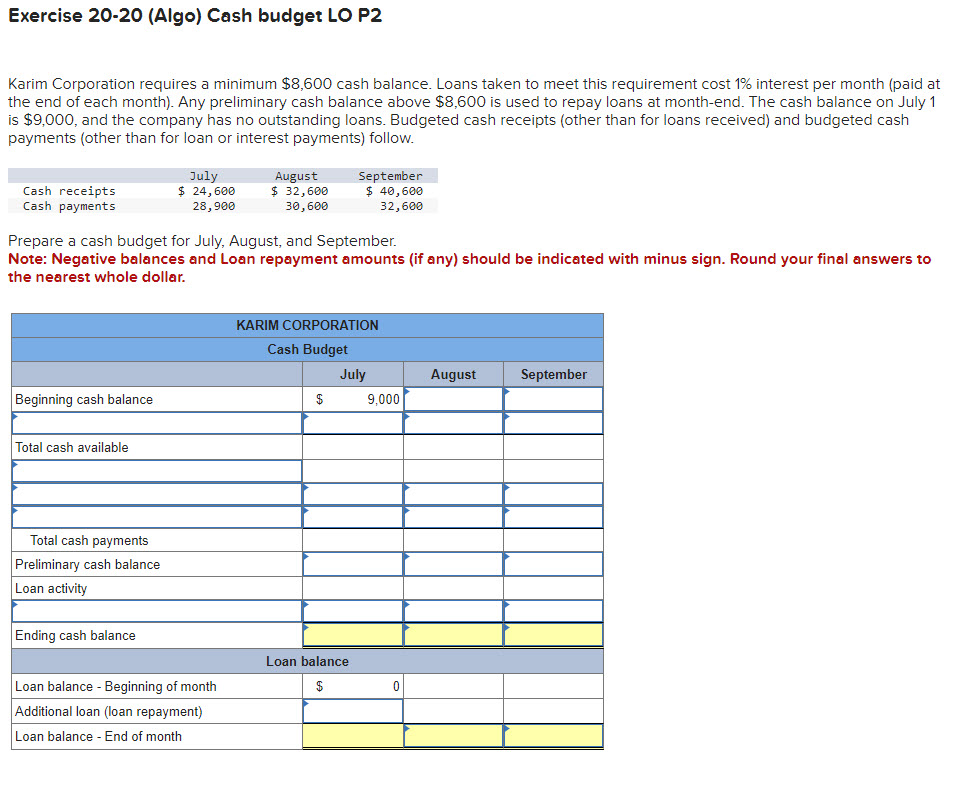Click the September Beginning cash balance input

(553, 398)
